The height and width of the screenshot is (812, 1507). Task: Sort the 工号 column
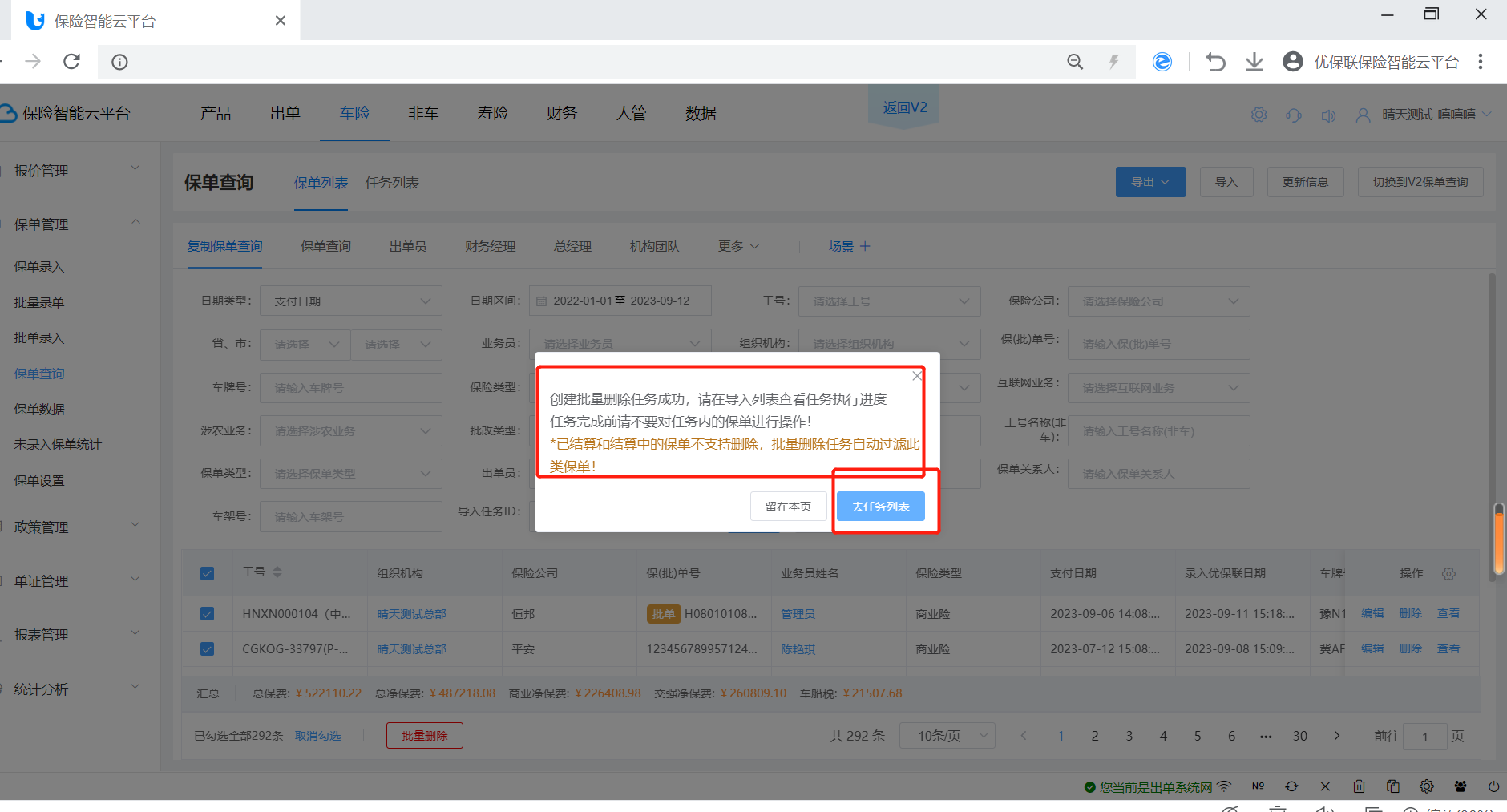point(277,572)
